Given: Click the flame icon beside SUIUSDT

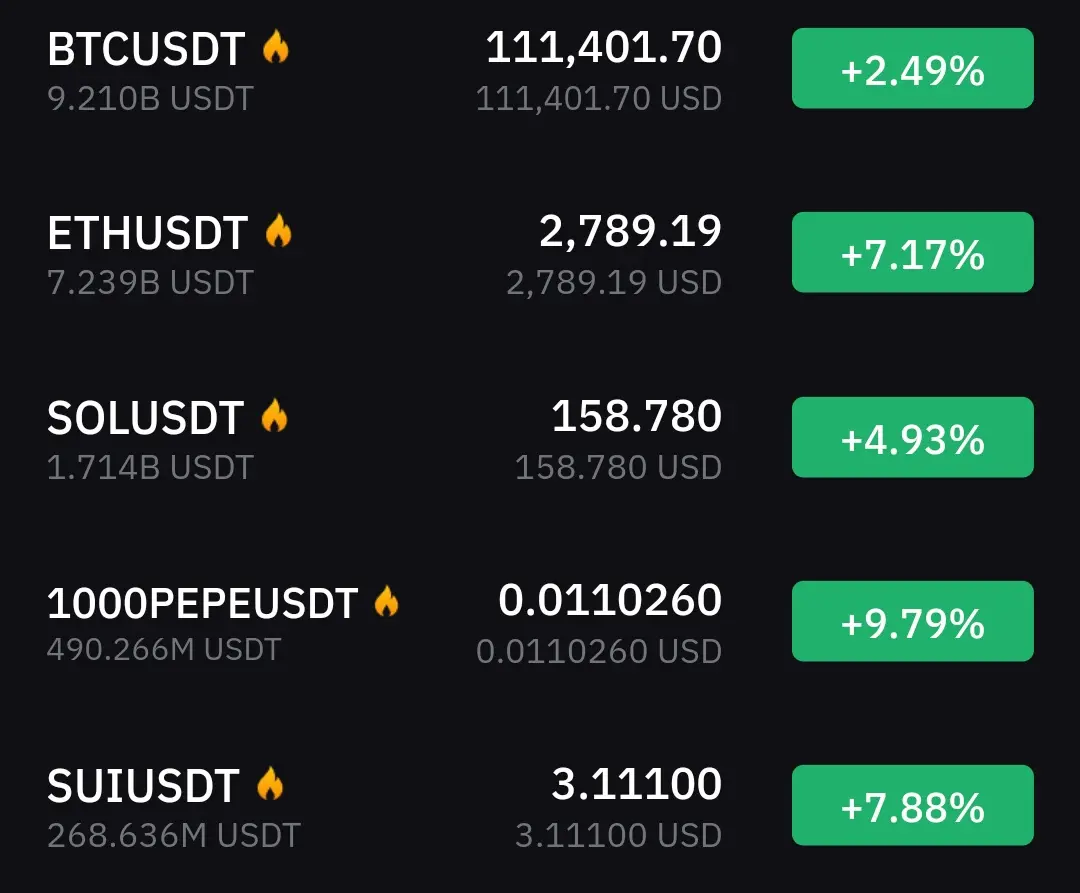Looking at the screenshot, I should click(x=270, y=784).
